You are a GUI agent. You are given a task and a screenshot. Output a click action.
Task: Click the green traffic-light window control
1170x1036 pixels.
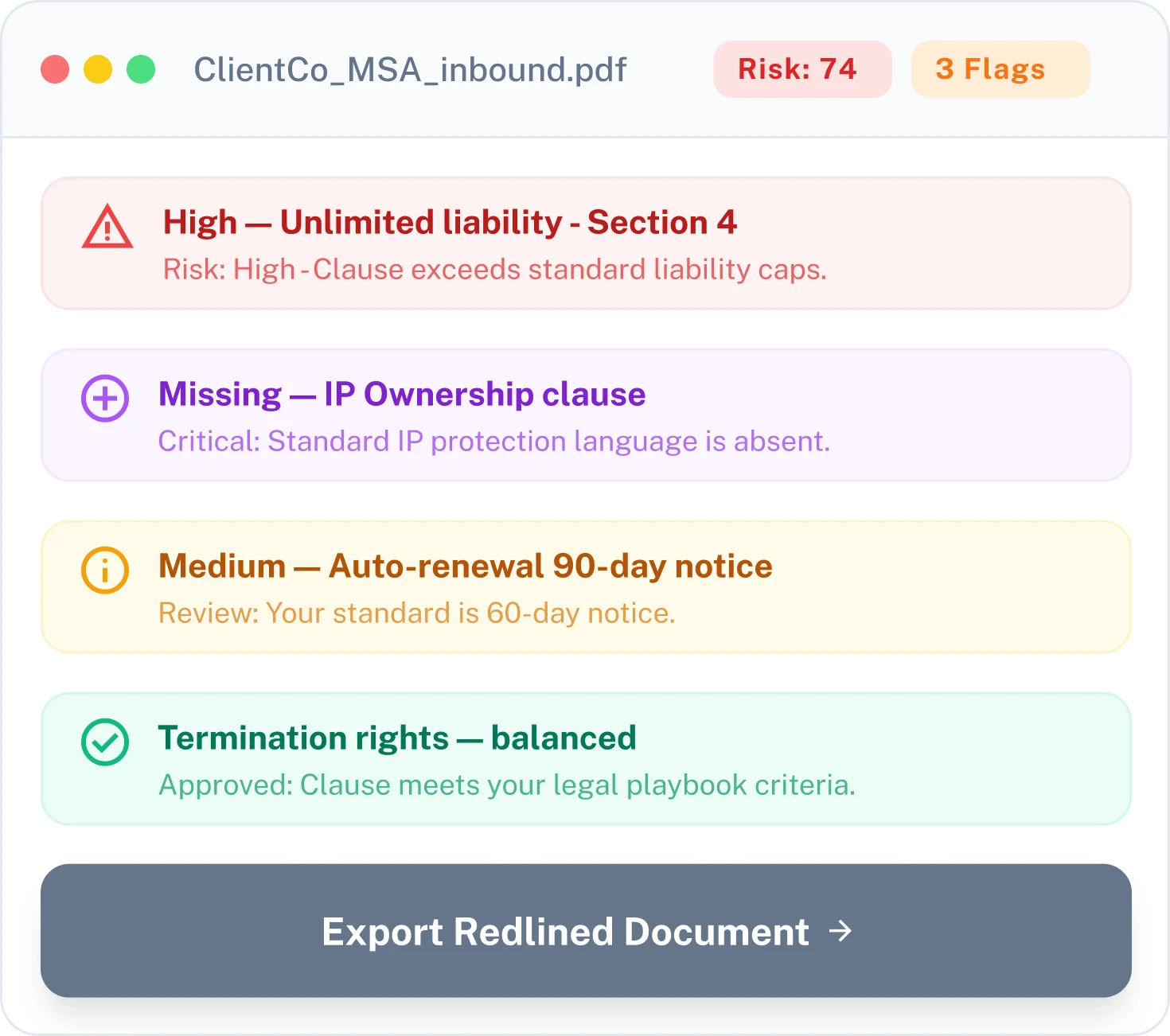coord(142,69)
